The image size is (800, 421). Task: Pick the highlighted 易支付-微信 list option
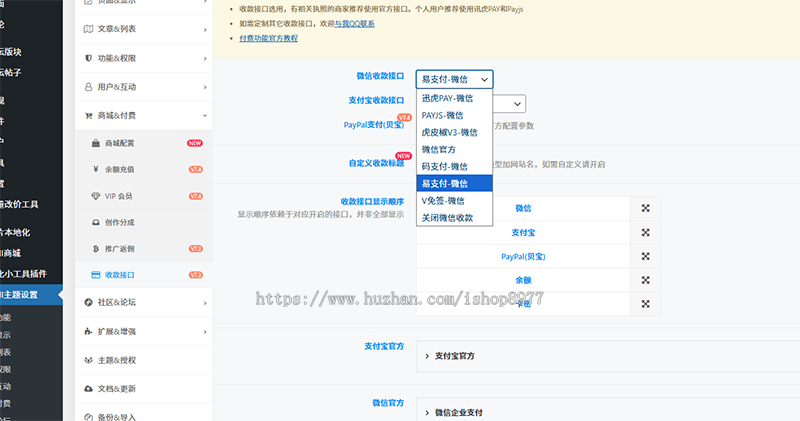pos(455,183)
